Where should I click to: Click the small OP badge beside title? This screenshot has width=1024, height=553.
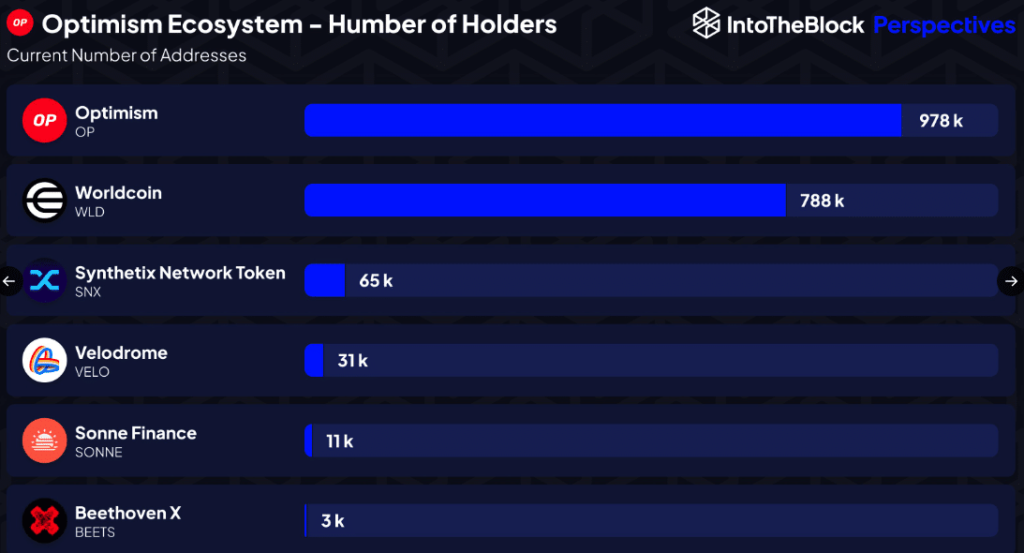coord(18,23)
